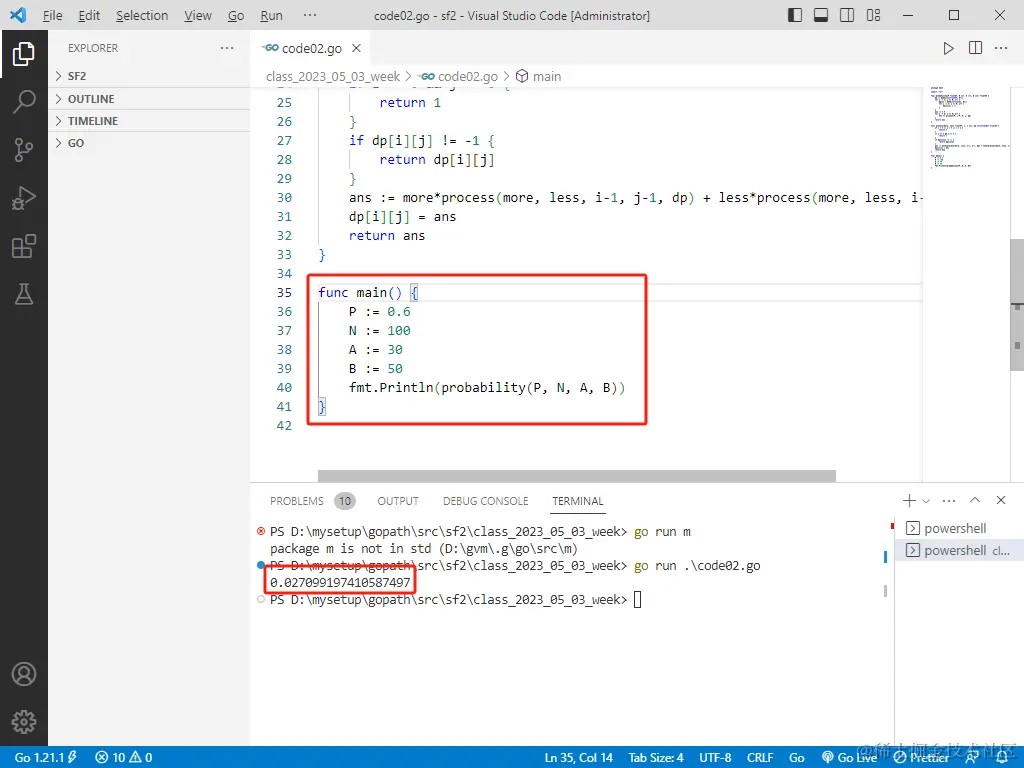Open the Search view icon
The image size is (1024, 768).
point(24,102)
